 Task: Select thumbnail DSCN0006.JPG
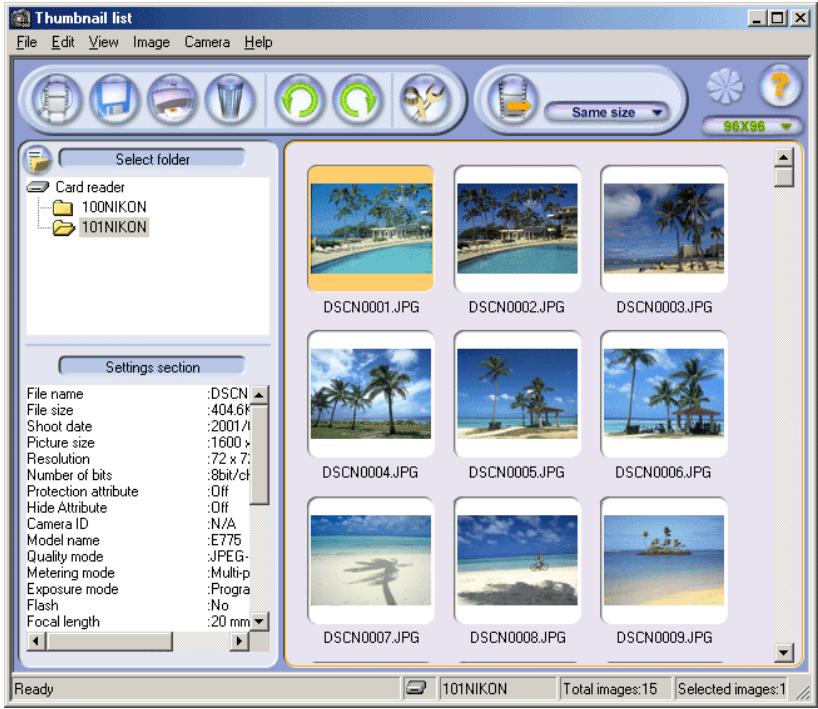pyautogui.click(x=664, y=393)
